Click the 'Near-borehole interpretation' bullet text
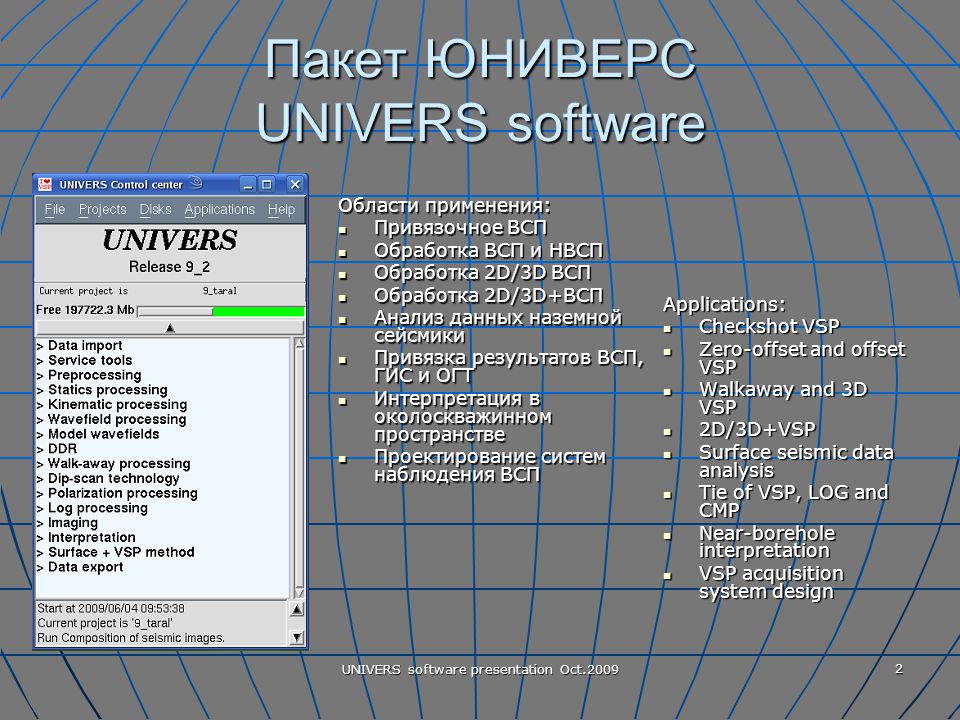960x720 pixels. (767, 542)
